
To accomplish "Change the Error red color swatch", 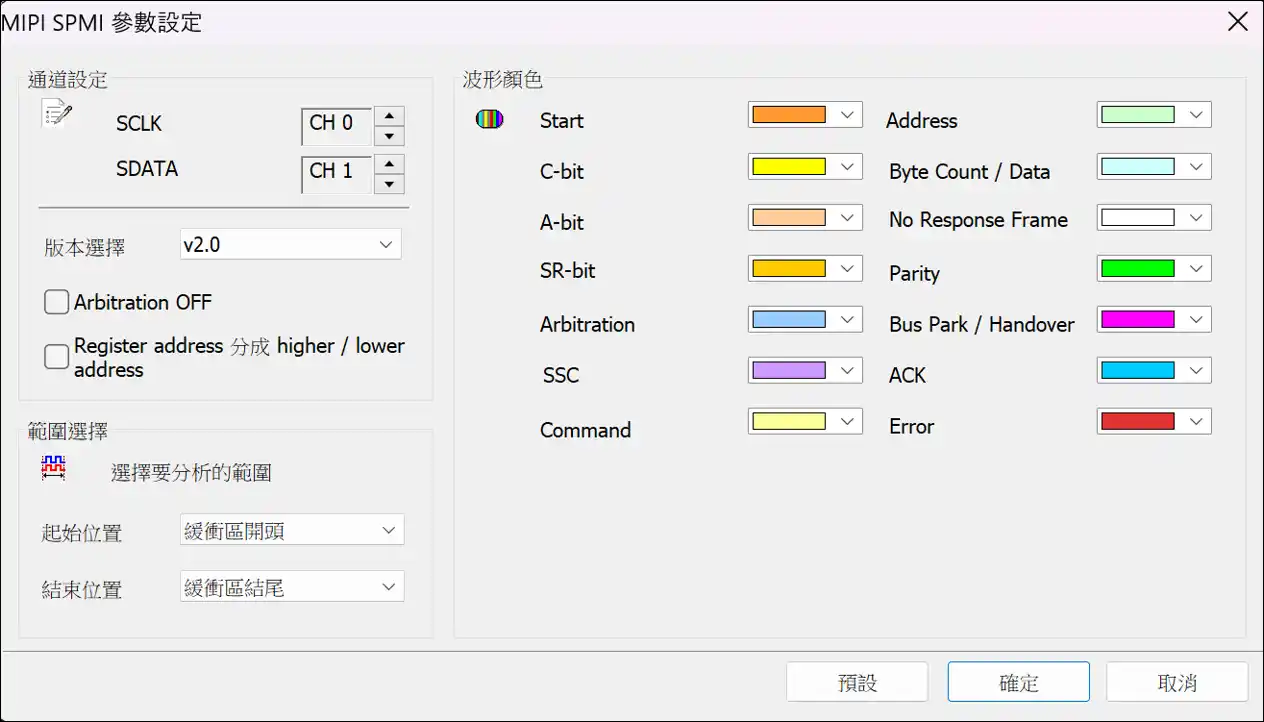I will point(1153,421).
